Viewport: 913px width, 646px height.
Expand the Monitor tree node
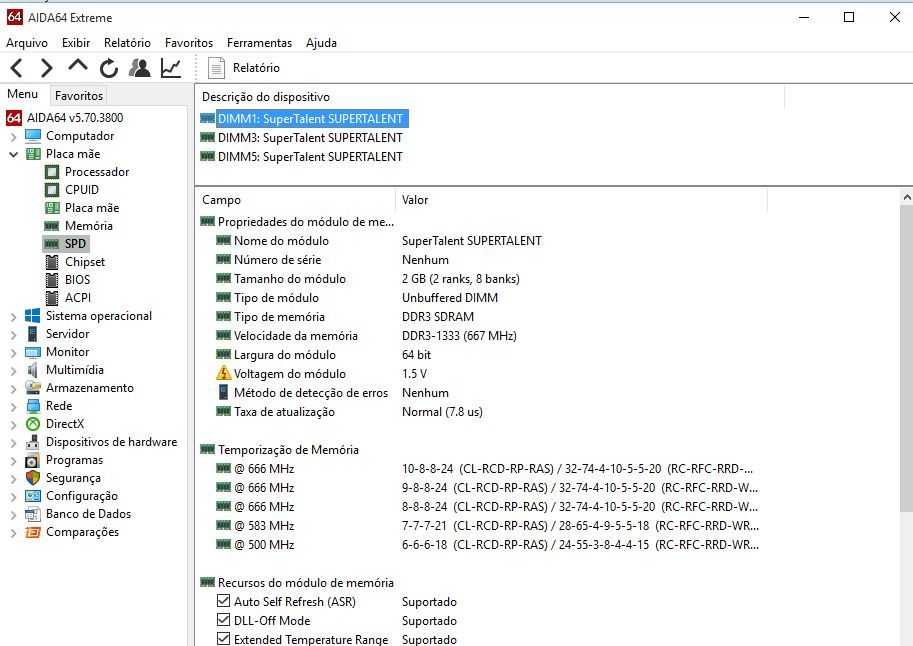[x=13, y=354]
